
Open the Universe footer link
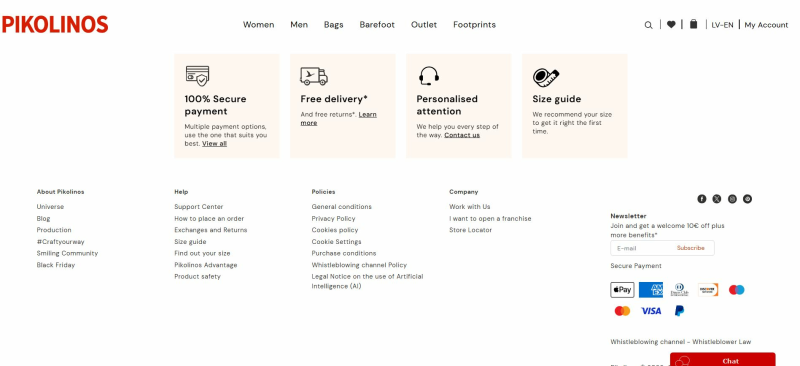click(51, 207)
